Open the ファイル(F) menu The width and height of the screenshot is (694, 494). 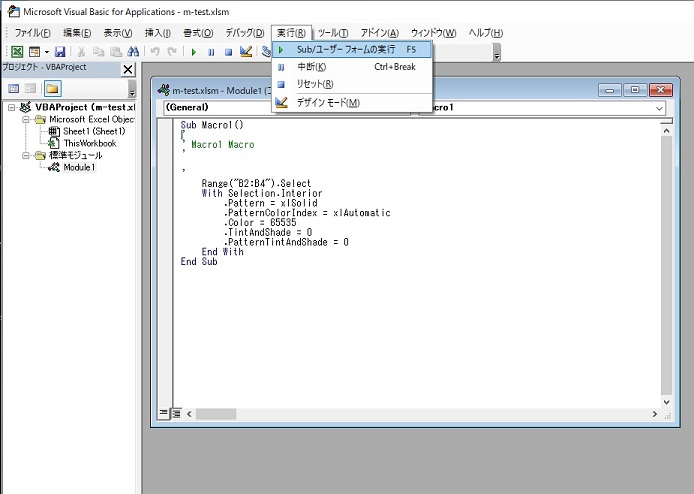pos(32,33)
